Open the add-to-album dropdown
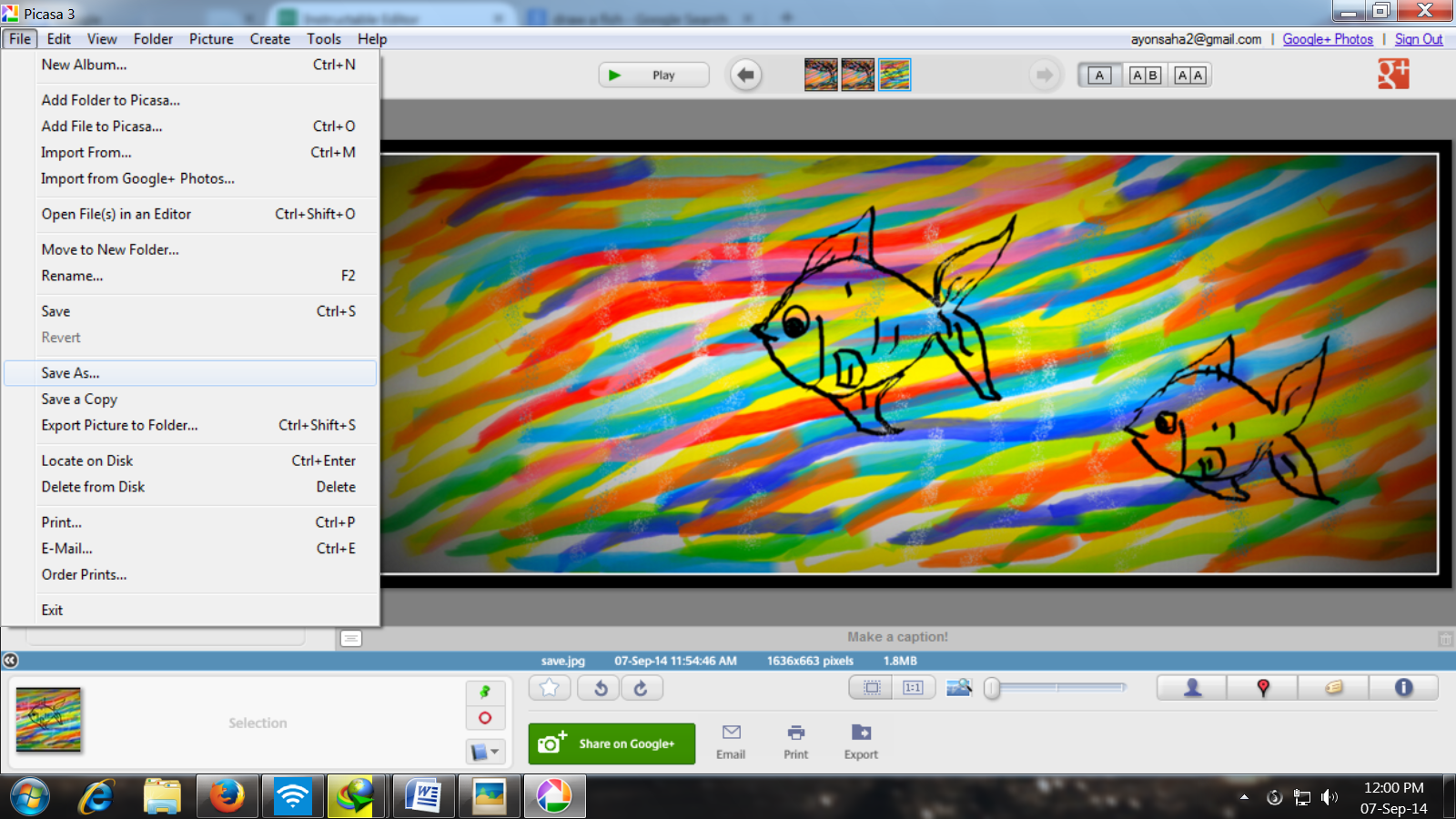Image resolution: width=1456 pixels, height=819 pixels. 485,753
